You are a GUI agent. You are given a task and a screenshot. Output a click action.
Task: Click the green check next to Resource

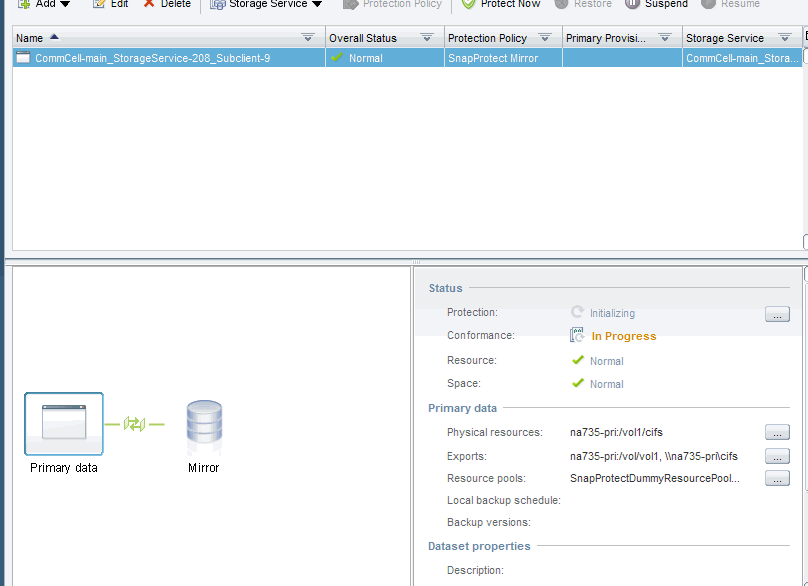coord(577,360)
